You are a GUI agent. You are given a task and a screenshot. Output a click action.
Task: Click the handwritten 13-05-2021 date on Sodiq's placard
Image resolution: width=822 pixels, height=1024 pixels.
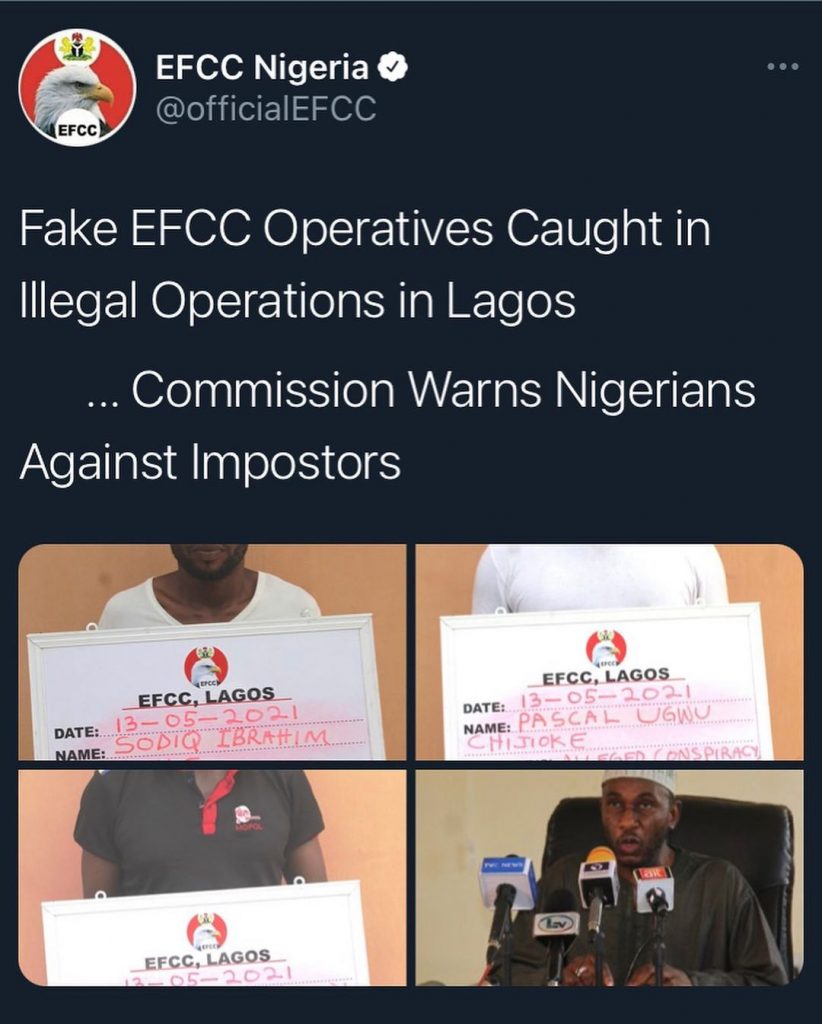(207, 717)
